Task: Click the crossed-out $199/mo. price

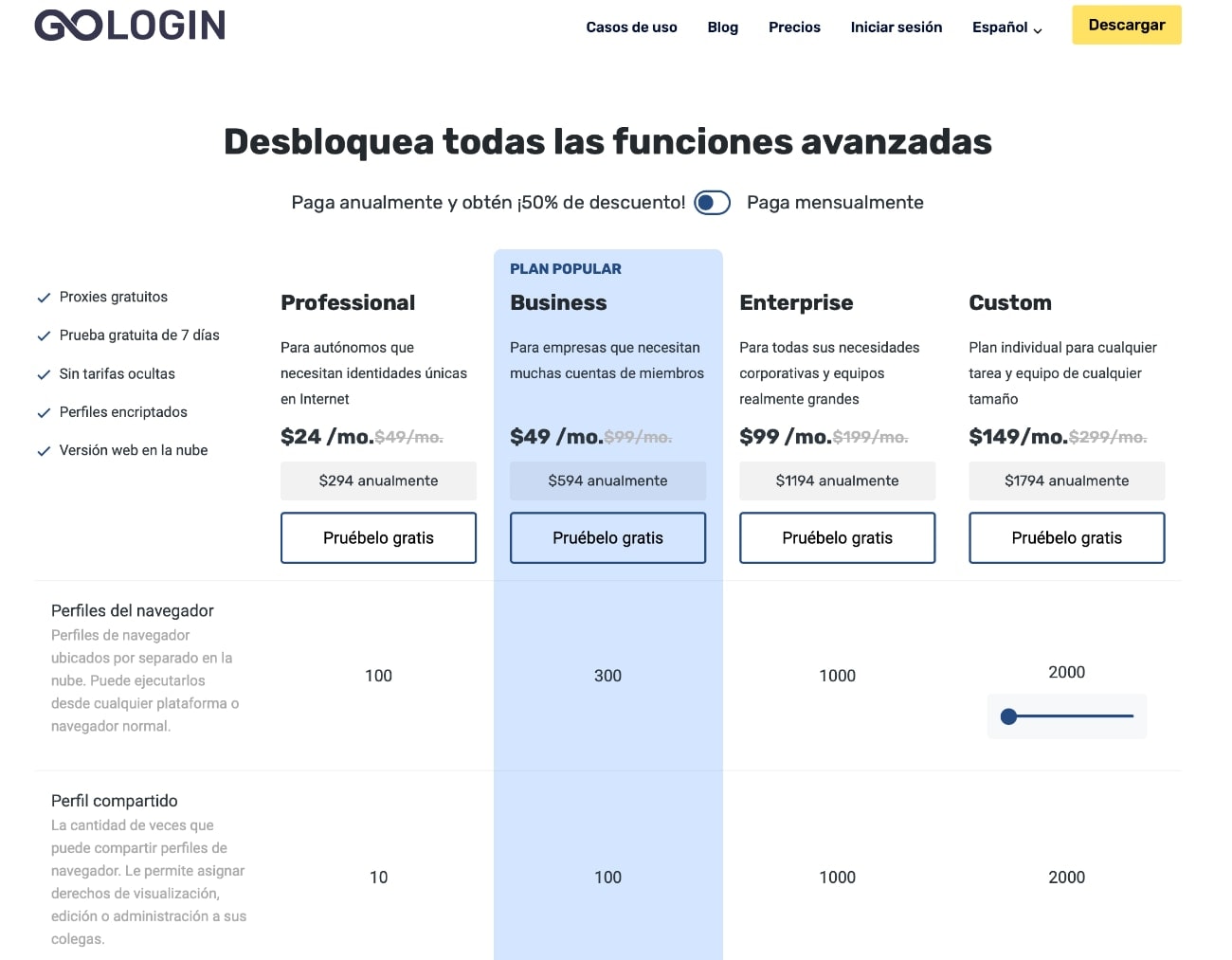Action: click(x=870, y=437)
